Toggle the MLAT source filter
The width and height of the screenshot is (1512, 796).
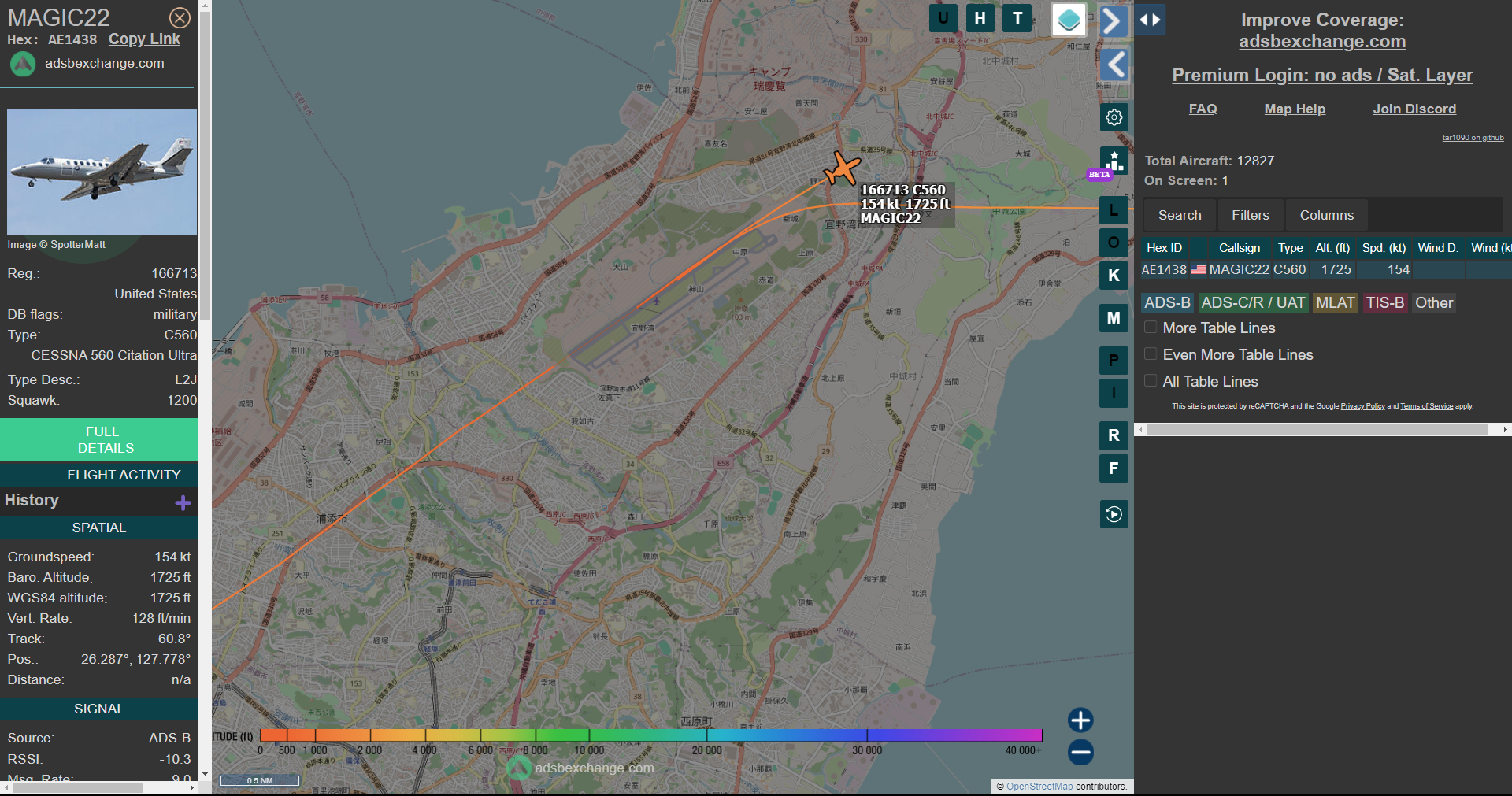click(1335, 302)
